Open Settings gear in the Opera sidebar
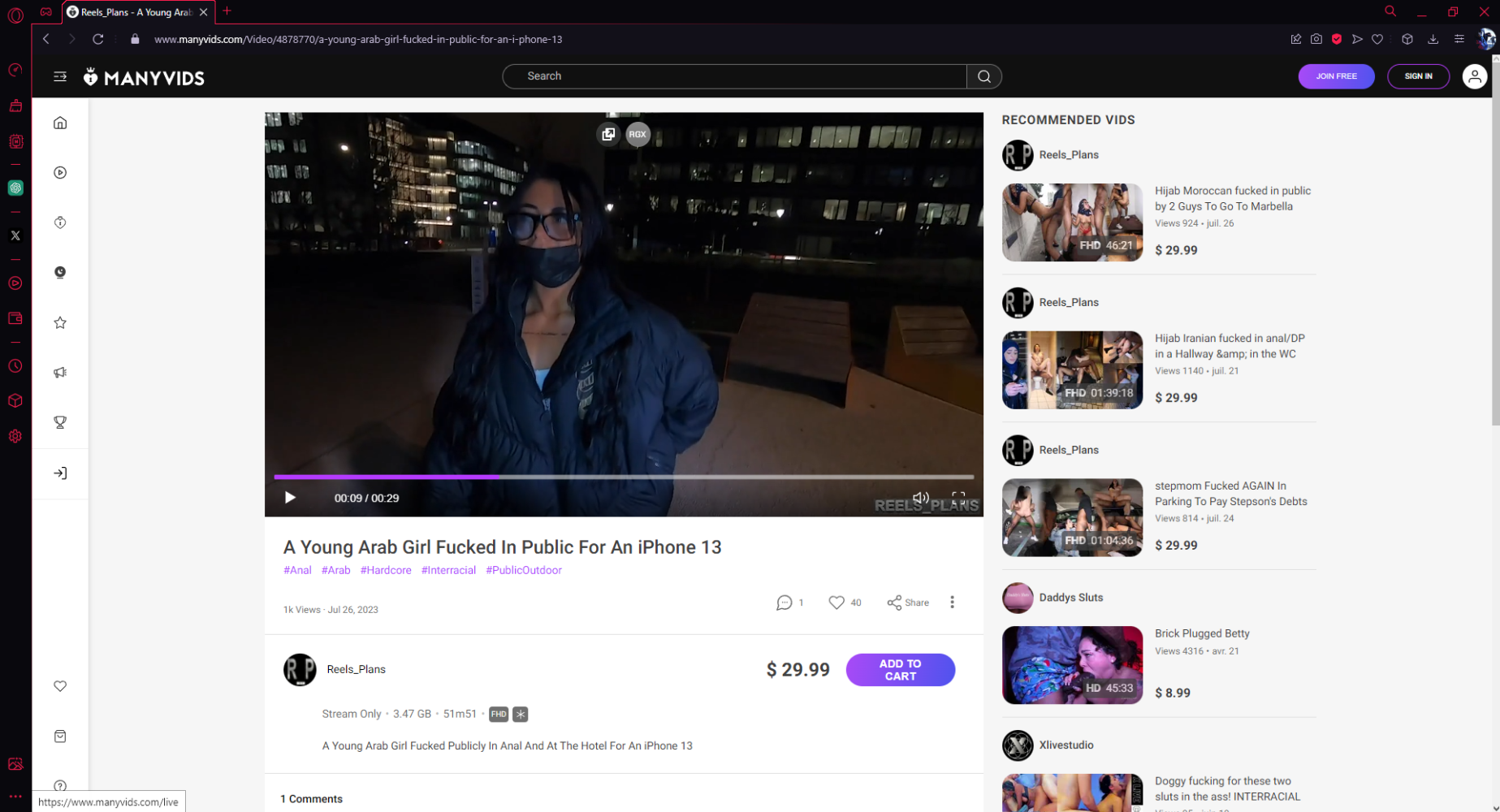This screenshot has height=812, width=1500. click(15, 436)
